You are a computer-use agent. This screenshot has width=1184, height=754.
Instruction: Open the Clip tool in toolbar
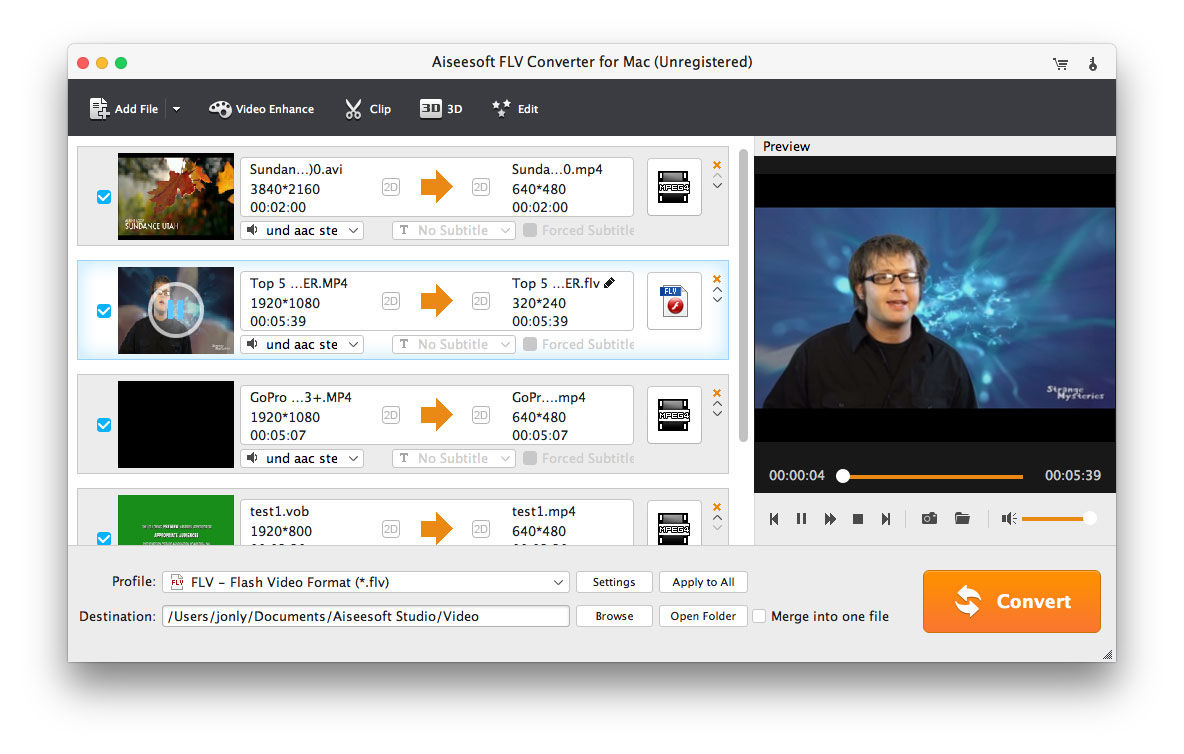(x=367, y=109)
